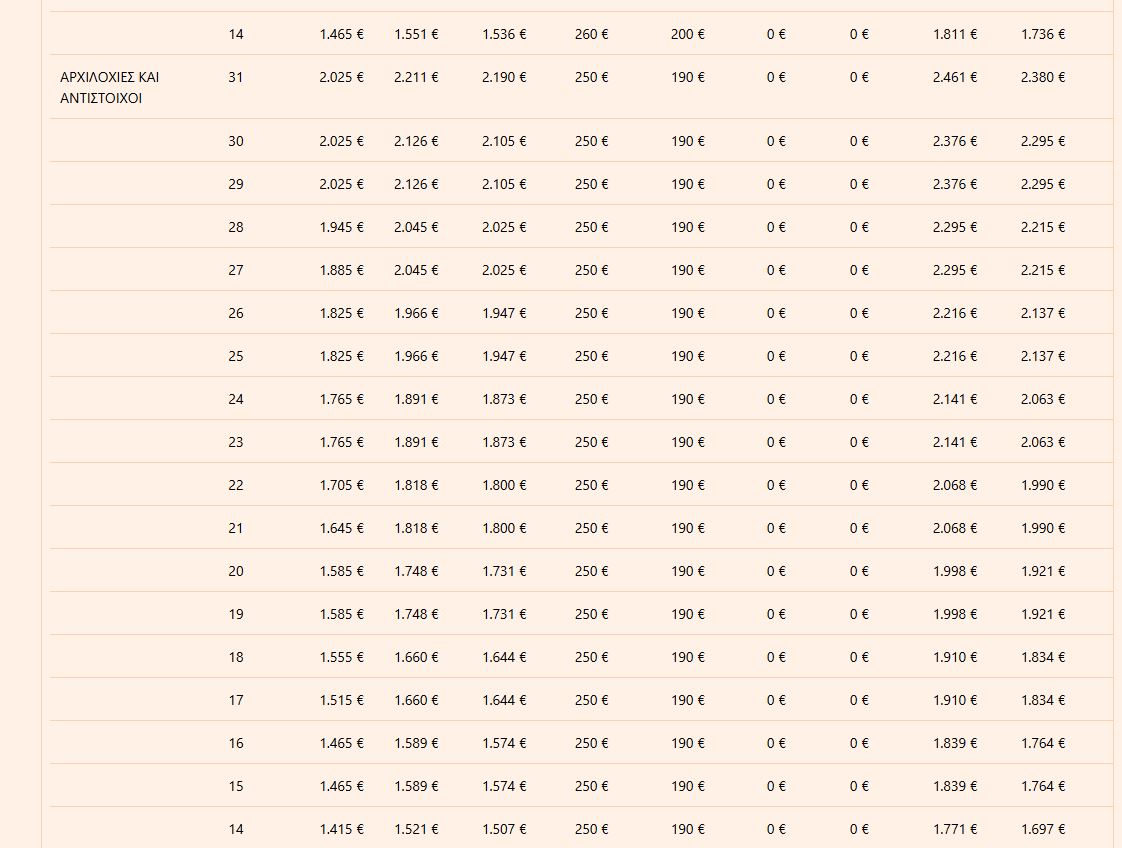Image resolution: width=1122 pixels, height=848 pixels.
Task: Select the 1.697 € cell
Action: click(1042, 829)
